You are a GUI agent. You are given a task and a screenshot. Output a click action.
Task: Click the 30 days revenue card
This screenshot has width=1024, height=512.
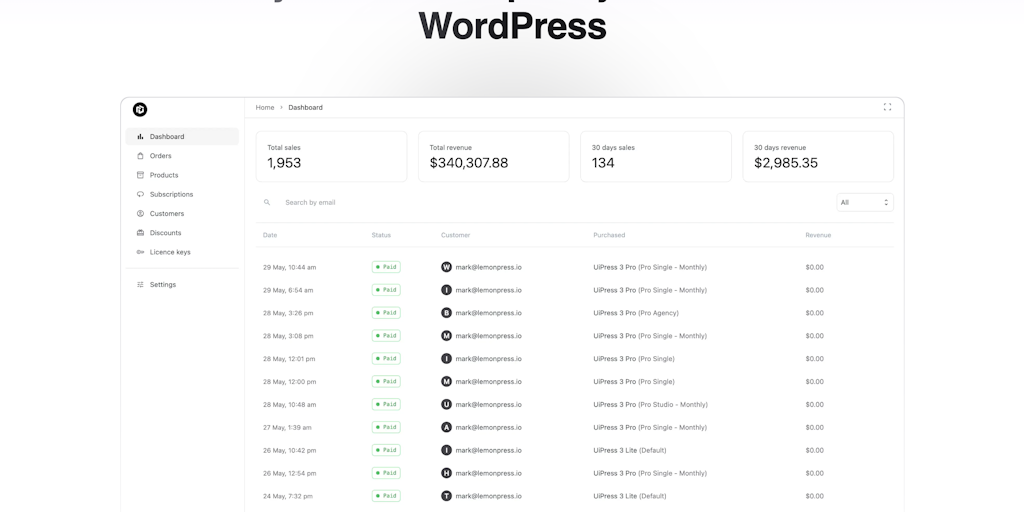tap(818, 157)
